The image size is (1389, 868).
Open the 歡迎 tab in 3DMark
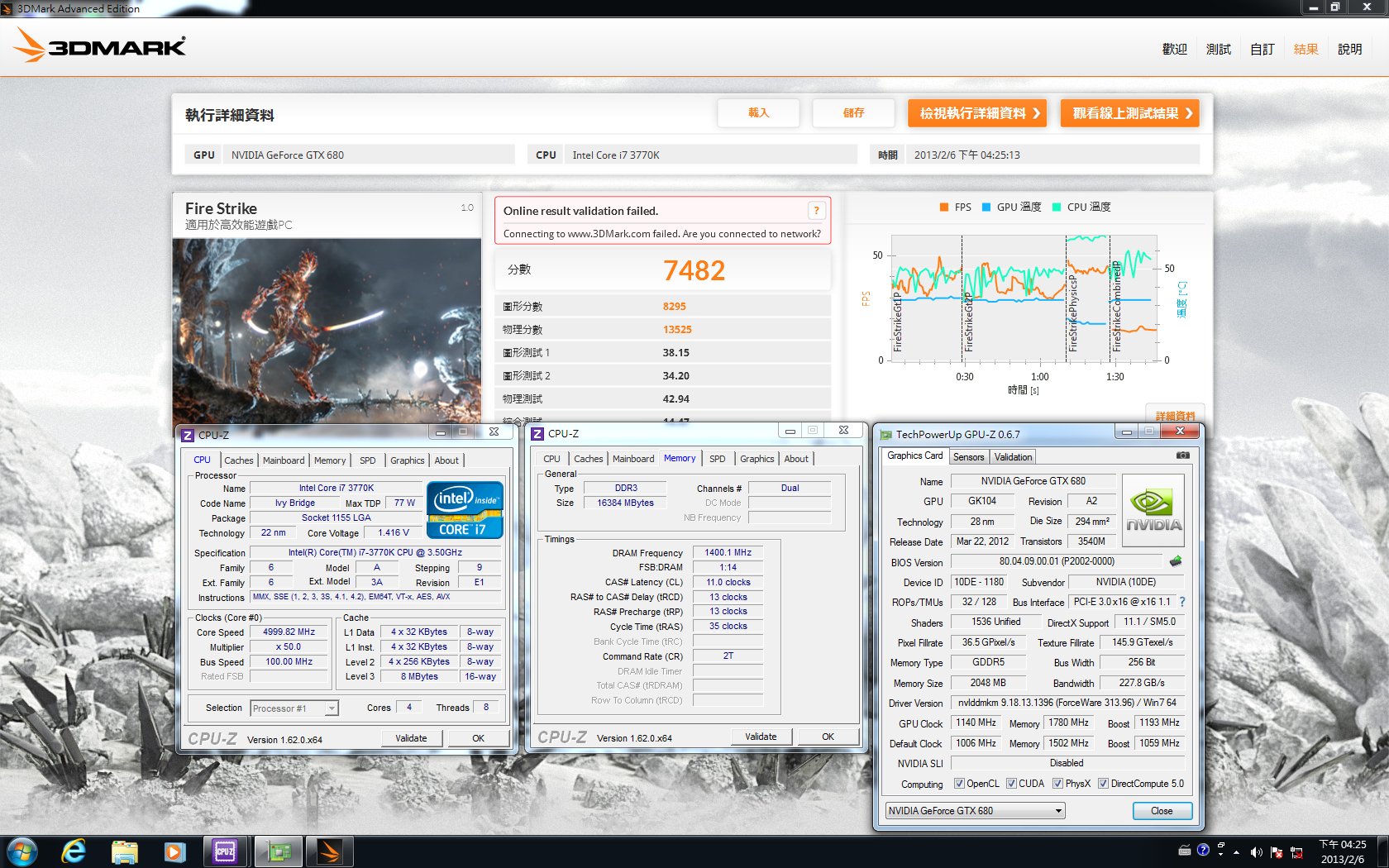[x=1174, y=50]
